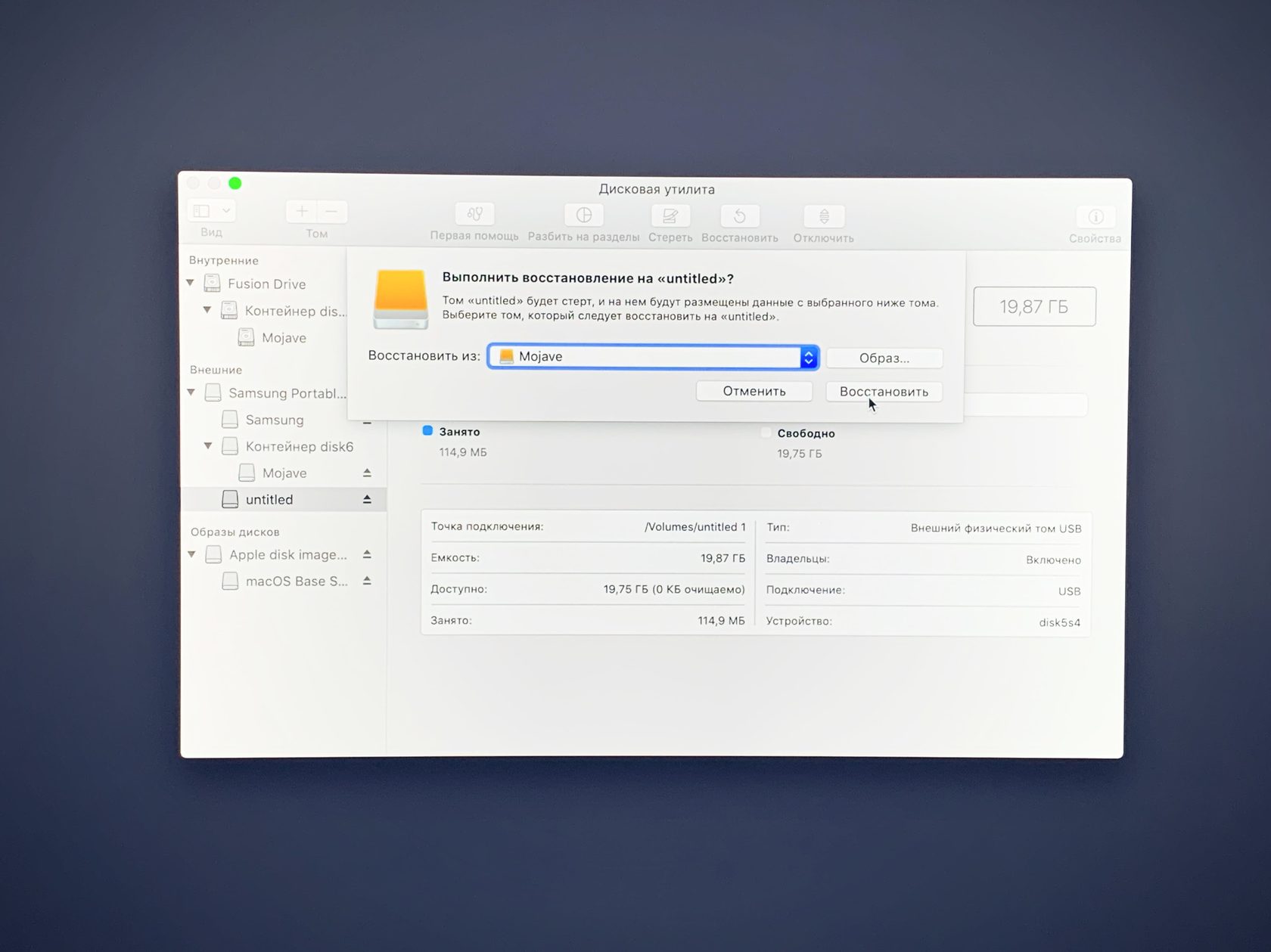Collapse the Apple disk image... item

point(192,554)
